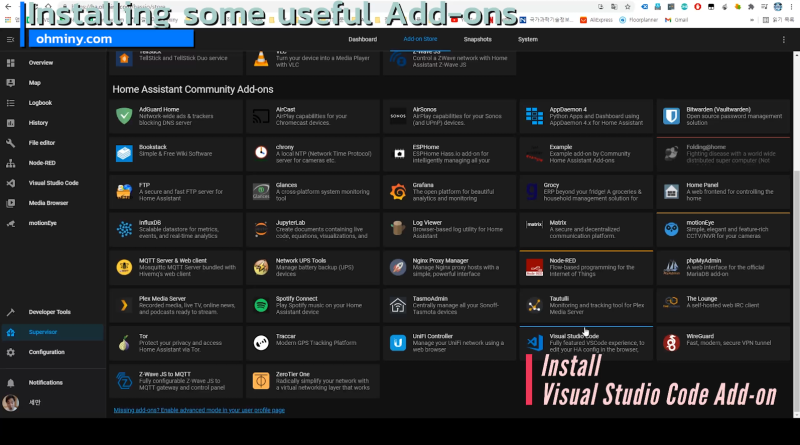800x445 pixels.
Task: Open the Network UPS Tools add-on
Action: click(313, 267)
